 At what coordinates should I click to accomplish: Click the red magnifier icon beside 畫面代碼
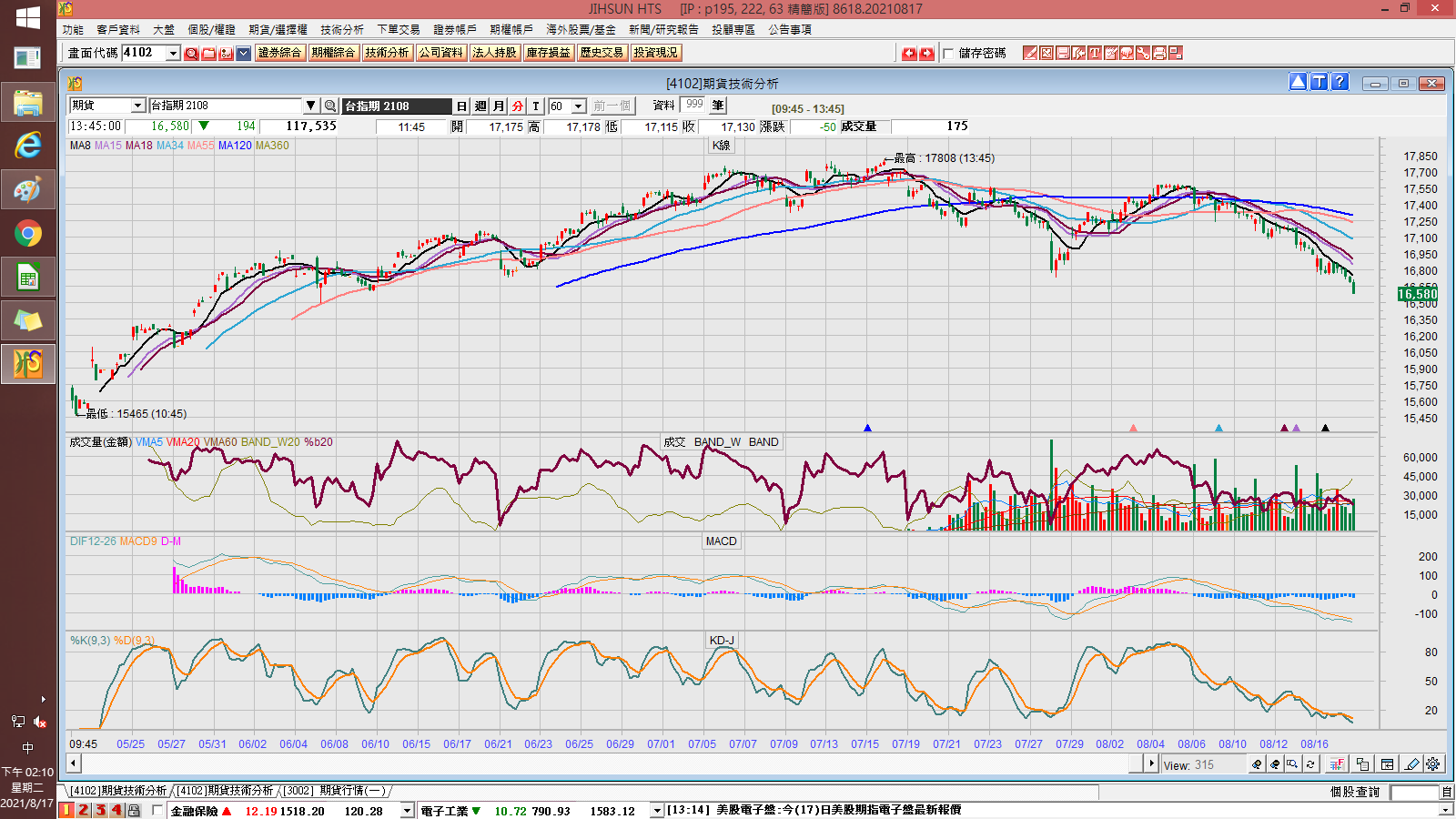tap(191, 54)
